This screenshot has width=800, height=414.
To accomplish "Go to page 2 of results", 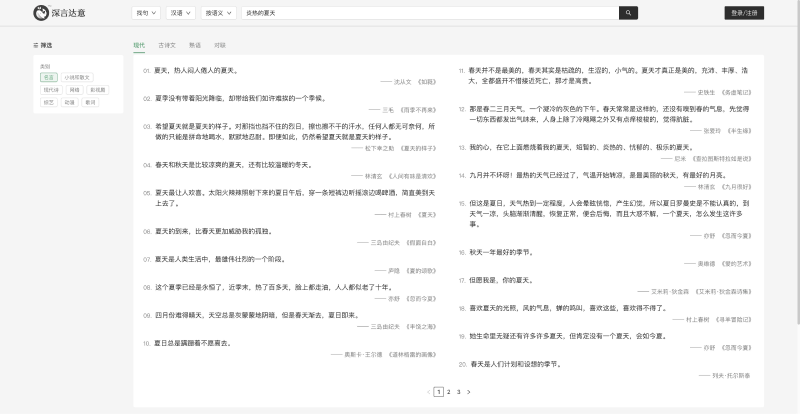I will 448,392.
